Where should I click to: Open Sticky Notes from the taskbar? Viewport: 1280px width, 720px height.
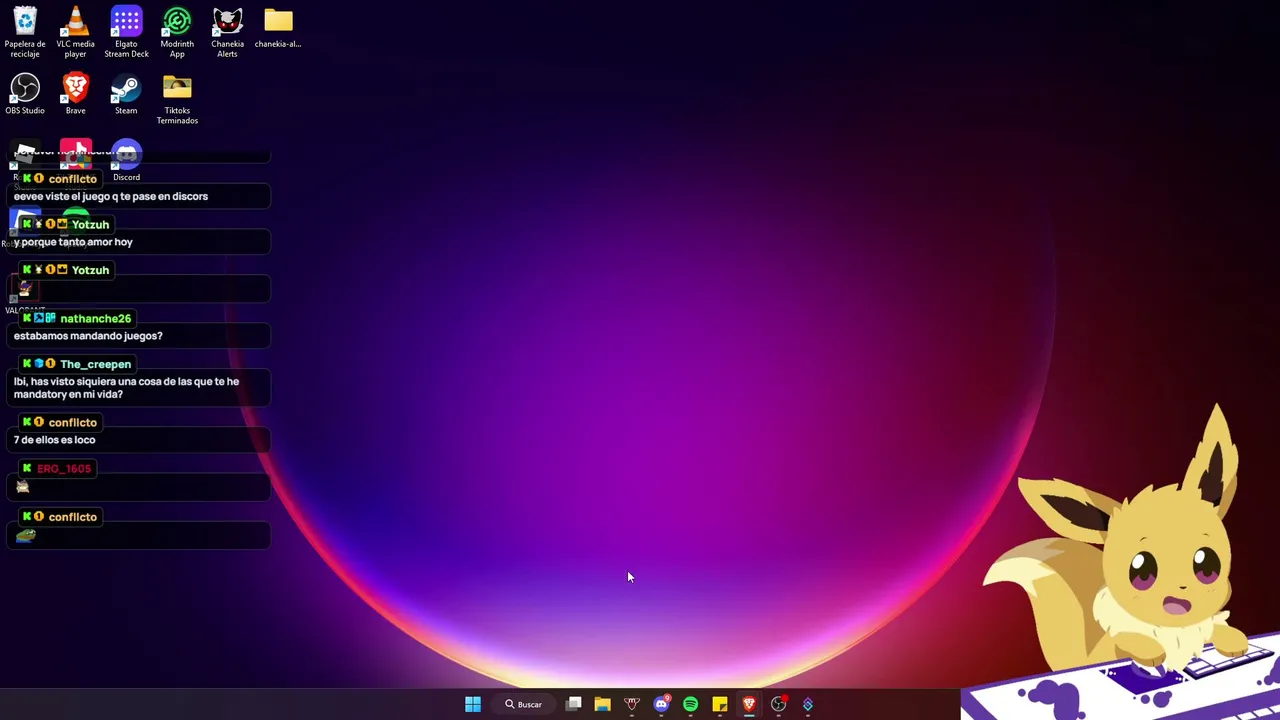720,705
